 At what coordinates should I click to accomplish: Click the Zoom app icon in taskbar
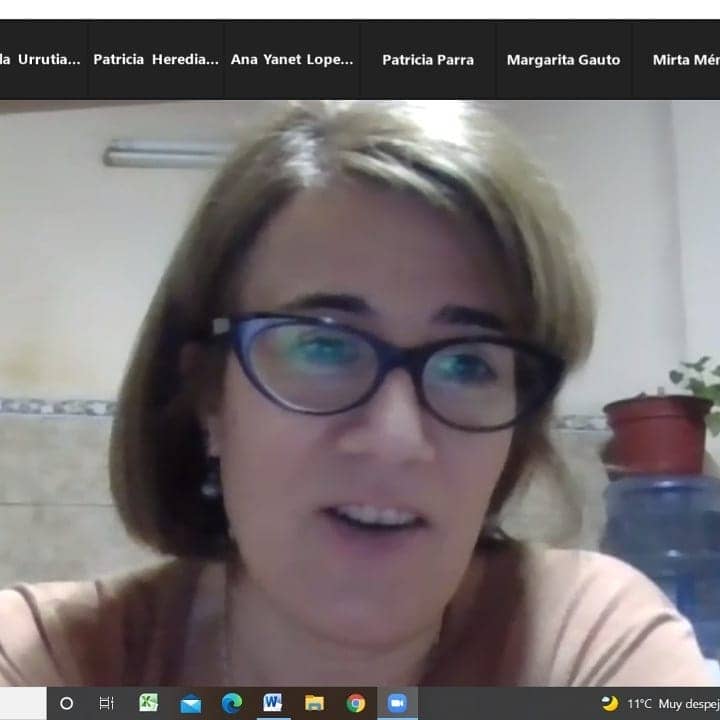click(x=397, y=703)
